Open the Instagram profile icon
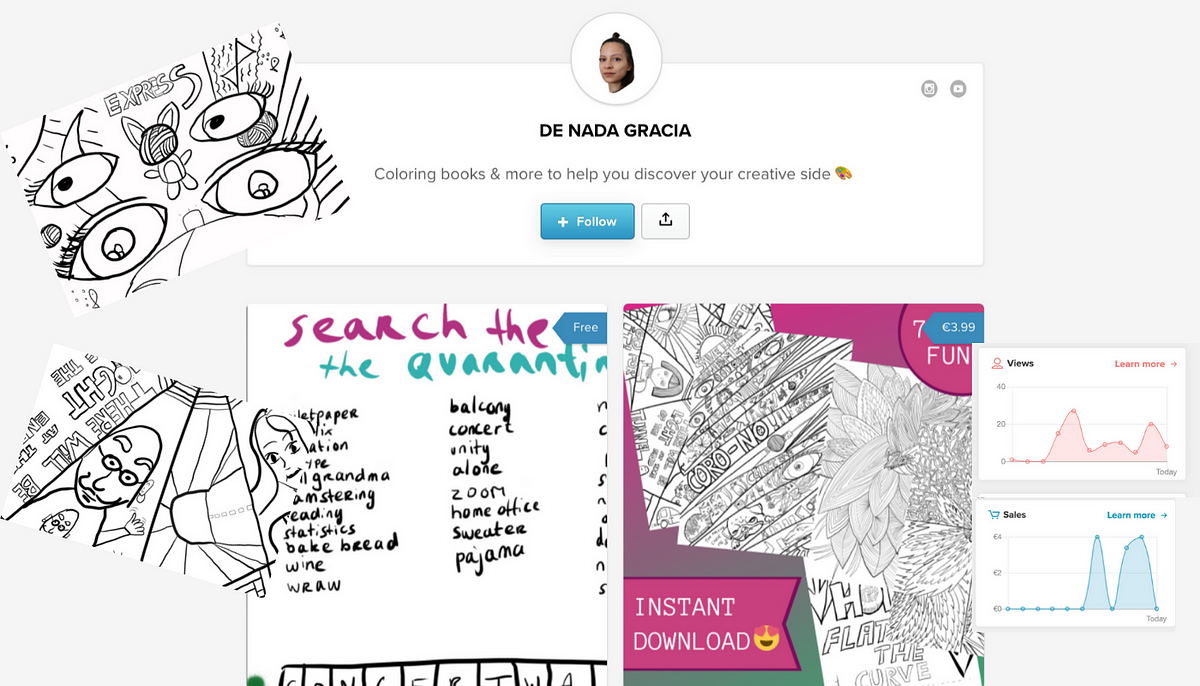This screenshot has width=1200, height=686. click(x=929, y=89)
